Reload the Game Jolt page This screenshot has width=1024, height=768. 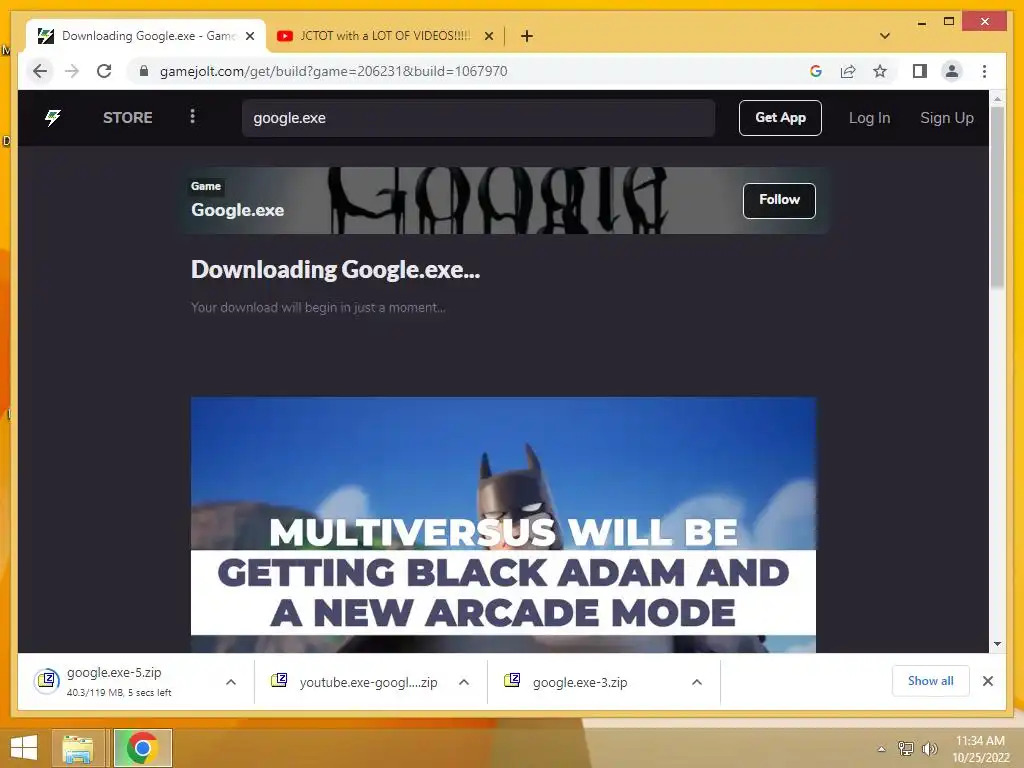[x=104, y=71]
